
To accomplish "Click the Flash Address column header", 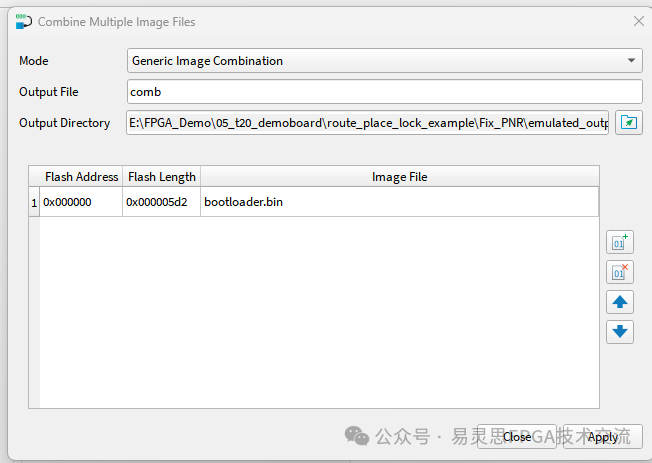I will coord(81,177).
